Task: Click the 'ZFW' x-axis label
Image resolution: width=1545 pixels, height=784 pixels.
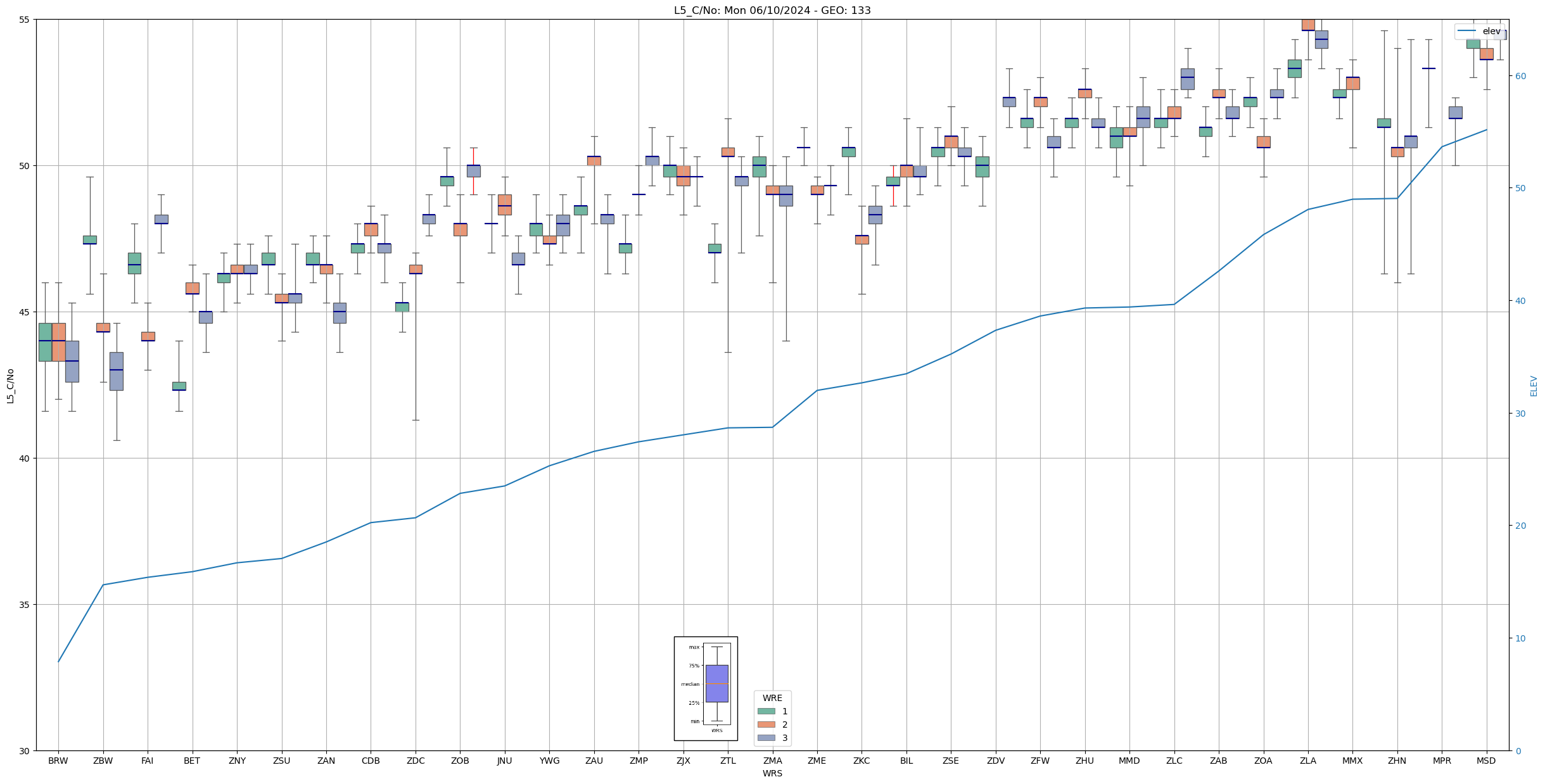Action: coord(1040,761)
